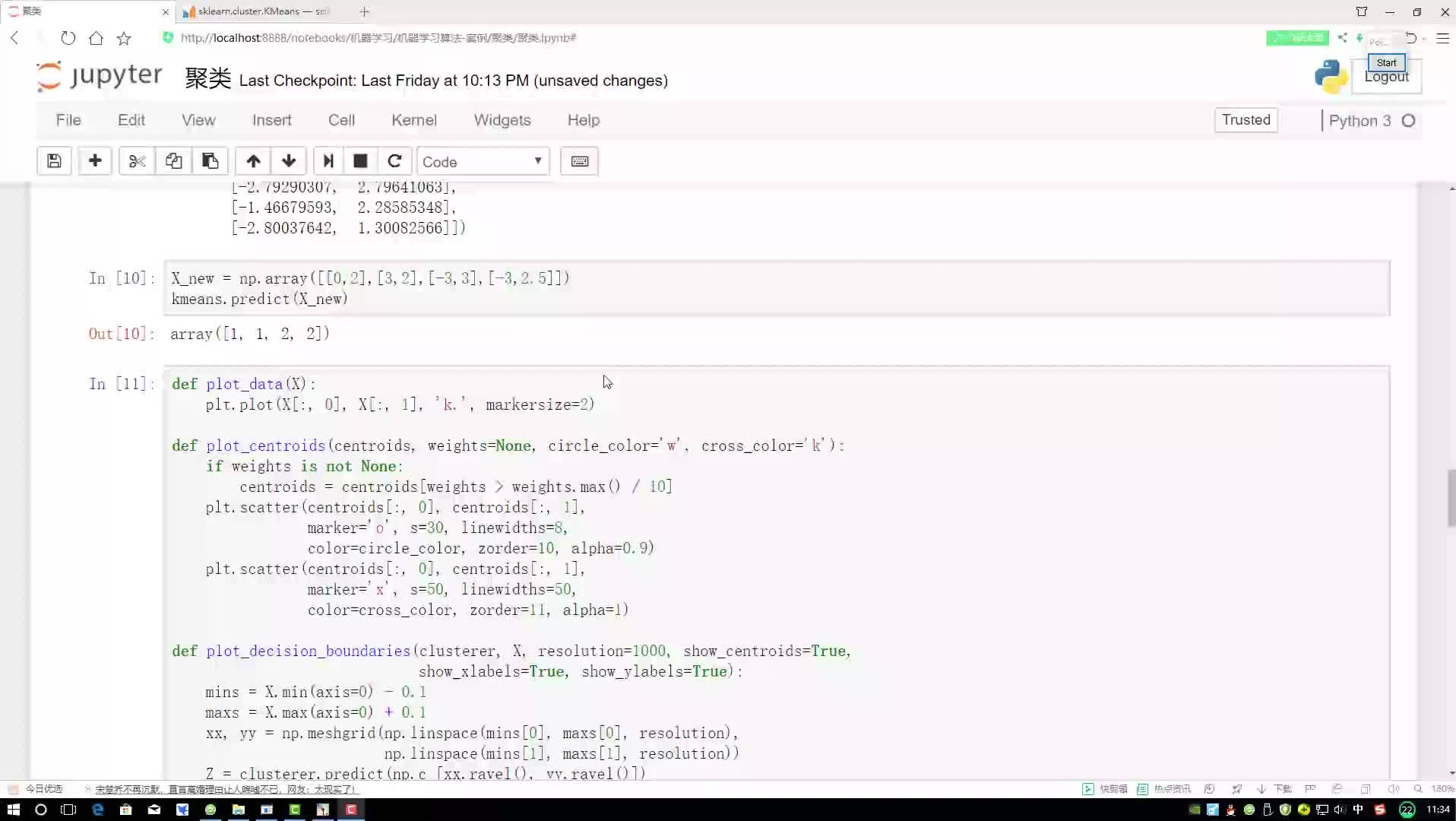The height and width of the screenshot is (821, 1456).
Task: Restart the kernel toolbar icon
Action: [x=394, y=161]
